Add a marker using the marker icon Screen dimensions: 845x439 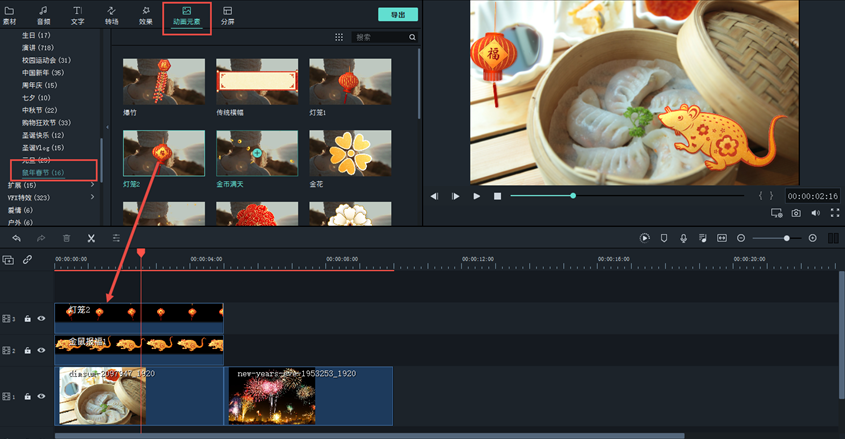pyautogui.click(x=663, y=238)
